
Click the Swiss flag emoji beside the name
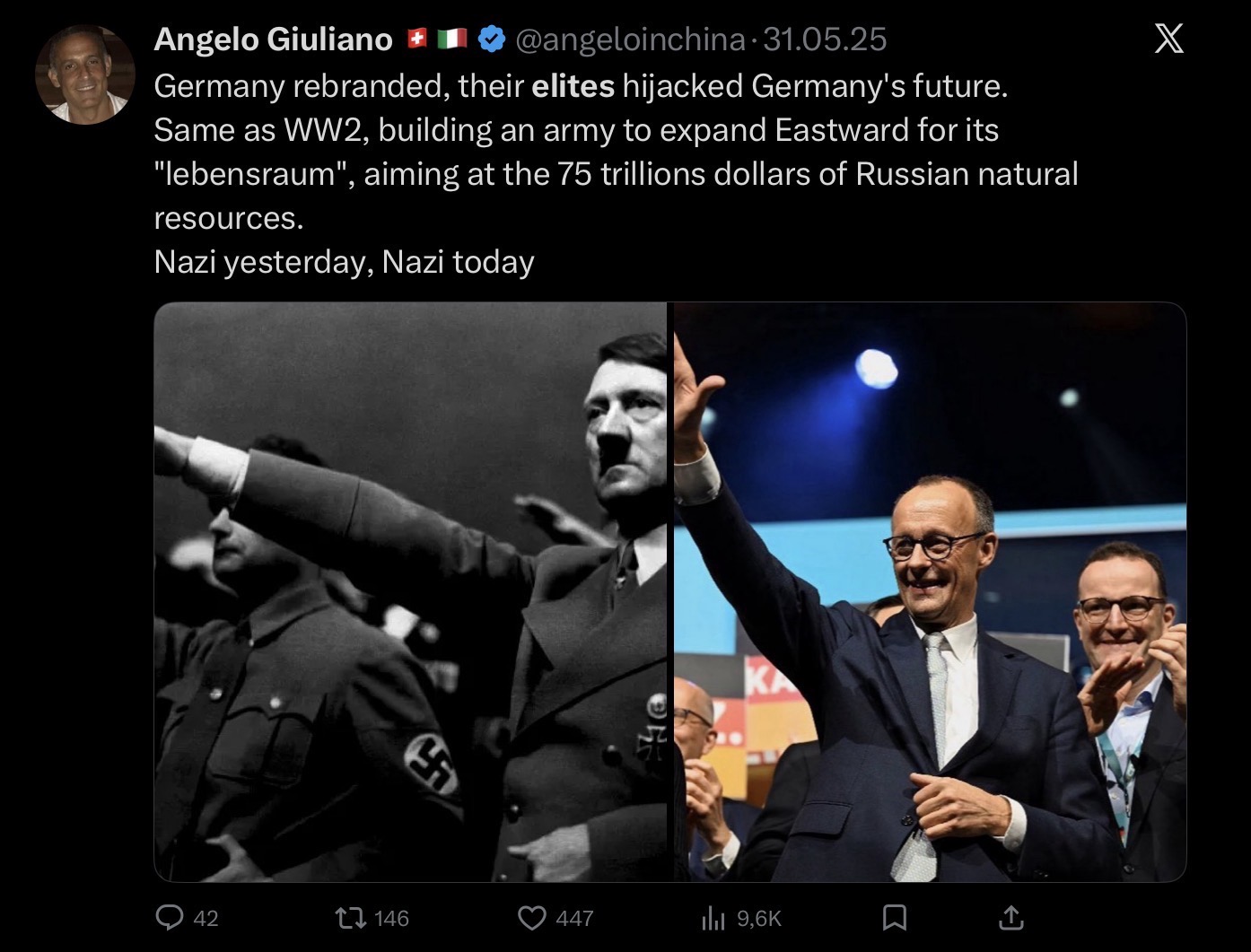tap(416, 39)
